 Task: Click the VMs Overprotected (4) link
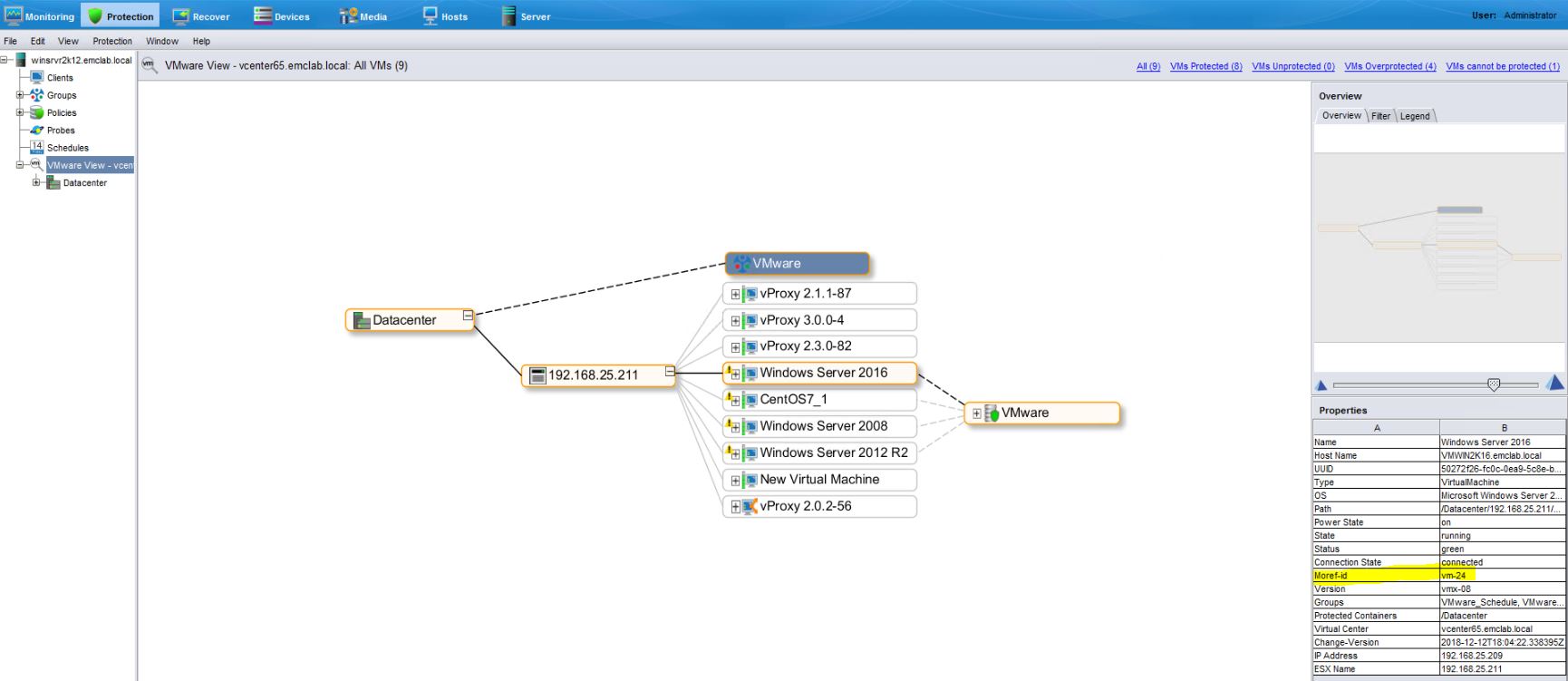pos(1389,66)
